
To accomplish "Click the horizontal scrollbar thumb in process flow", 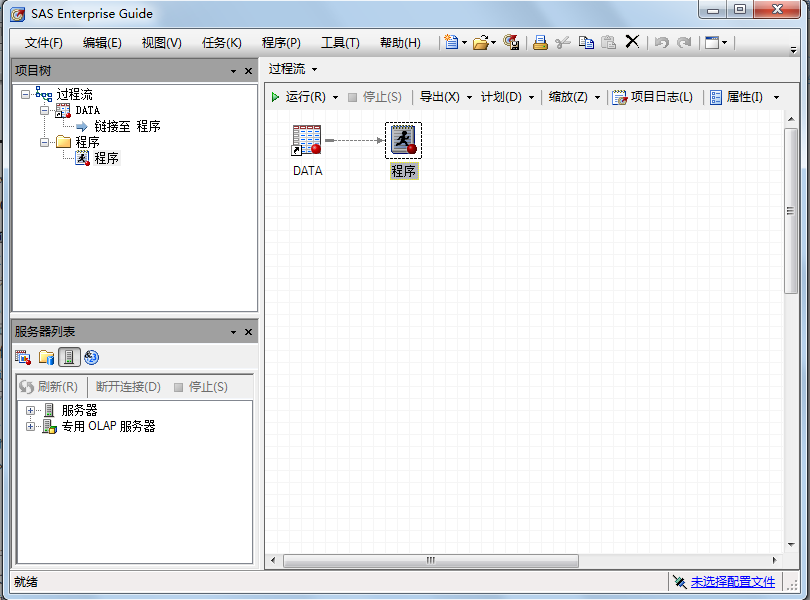I will point(431,560).
